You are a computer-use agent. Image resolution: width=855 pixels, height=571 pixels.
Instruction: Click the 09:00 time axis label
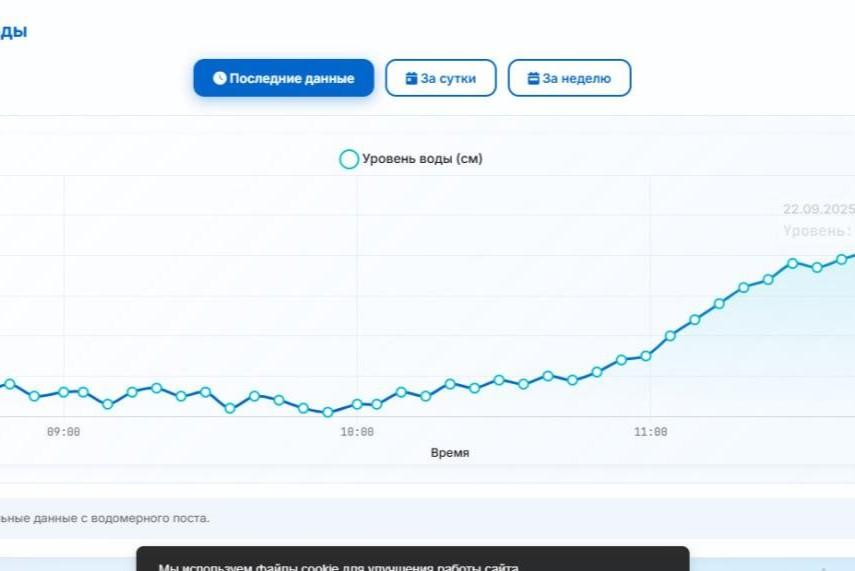(x=63, y=432)
